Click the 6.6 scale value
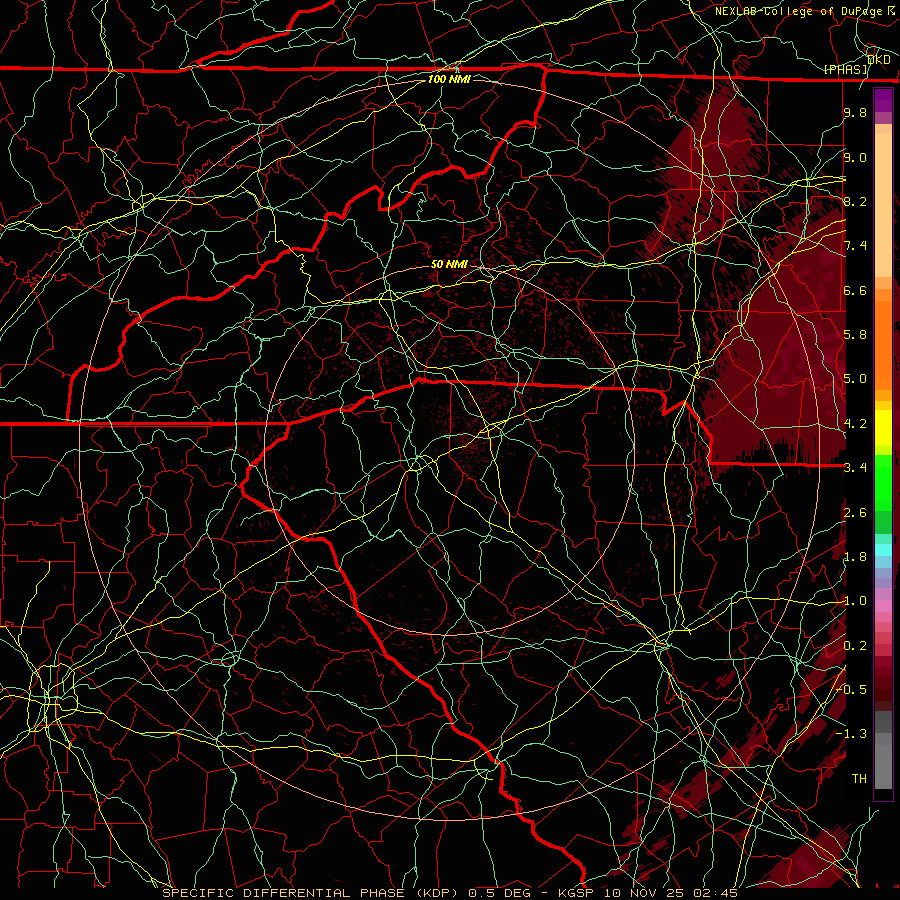This screenshot has height=900, width=900. 855,290
